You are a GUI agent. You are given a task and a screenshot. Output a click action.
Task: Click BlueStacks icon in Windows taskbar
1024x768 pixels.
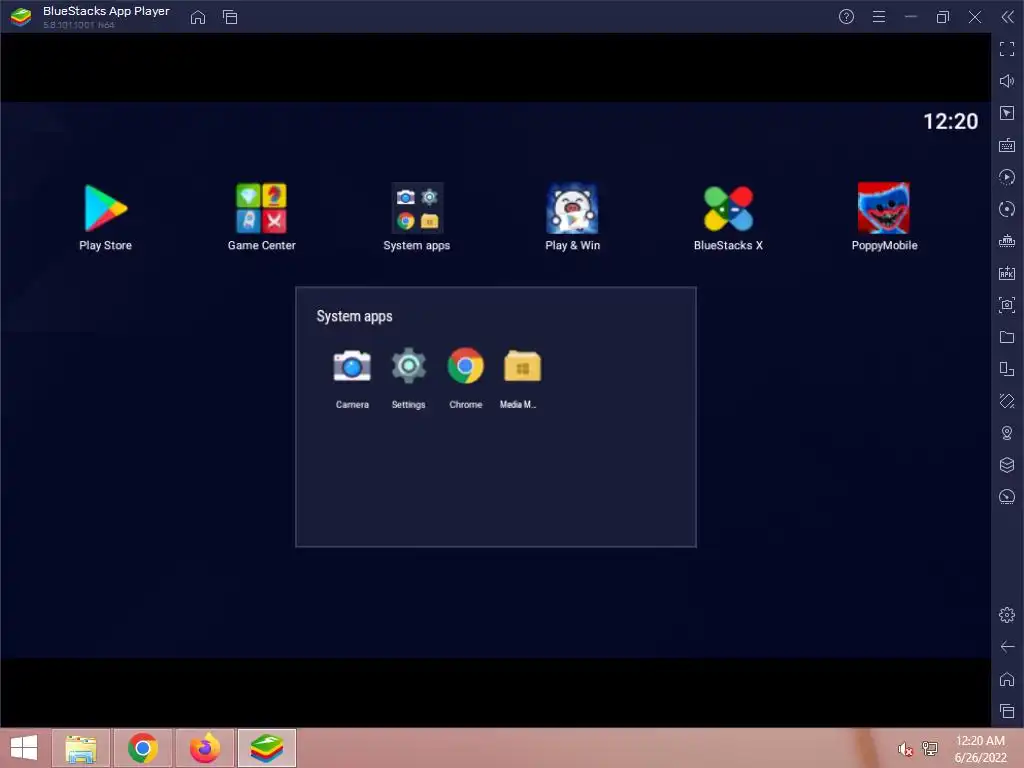(x=267, y=748)
